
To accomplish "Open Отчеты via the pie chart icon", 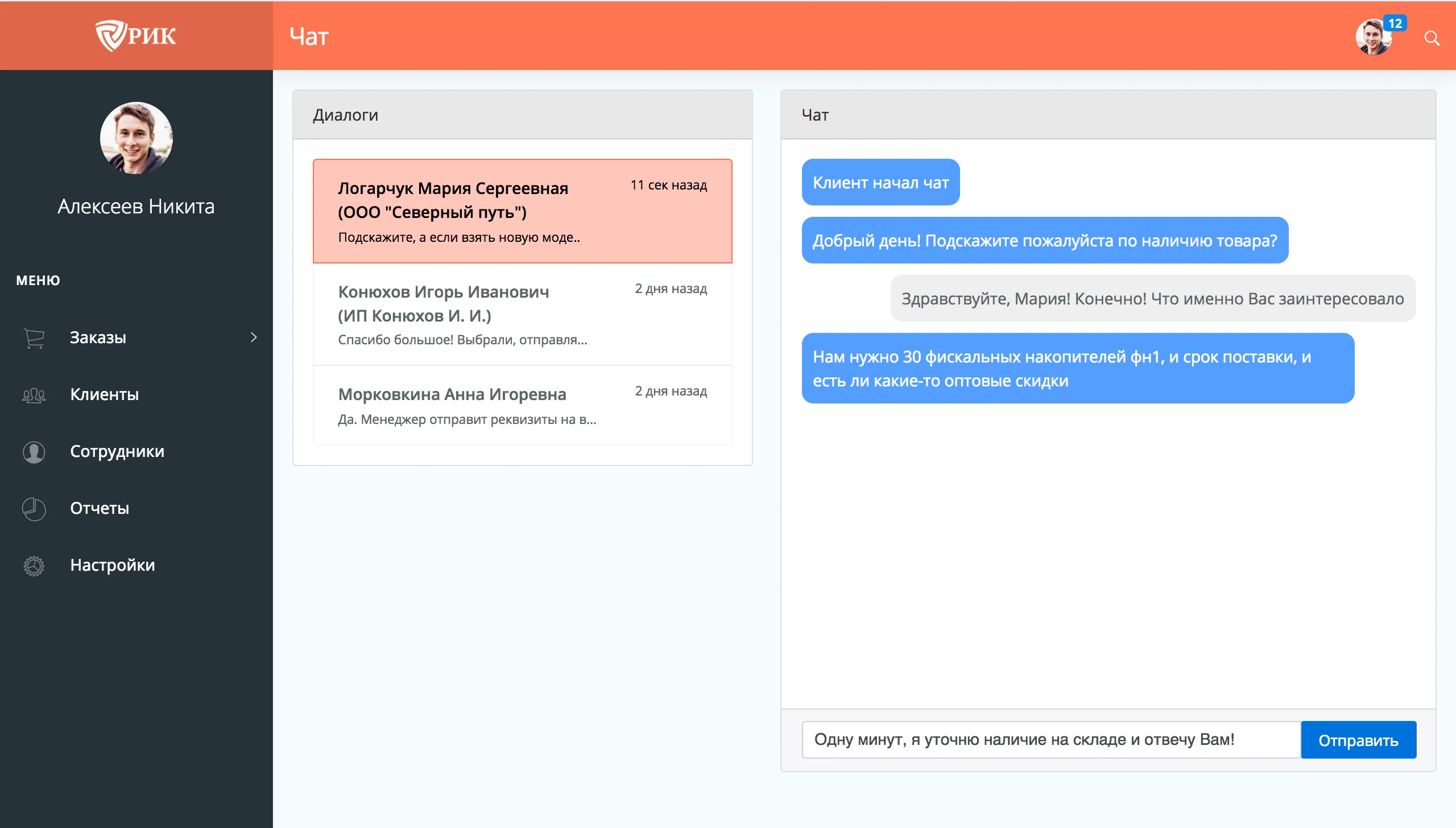I will [33, 508].
